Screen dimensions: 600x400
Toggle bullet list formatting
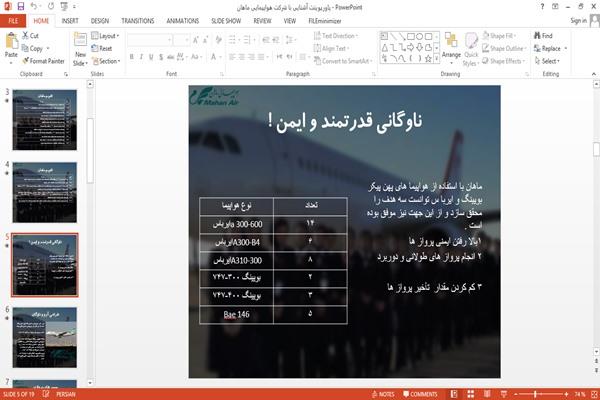point(234,40)
